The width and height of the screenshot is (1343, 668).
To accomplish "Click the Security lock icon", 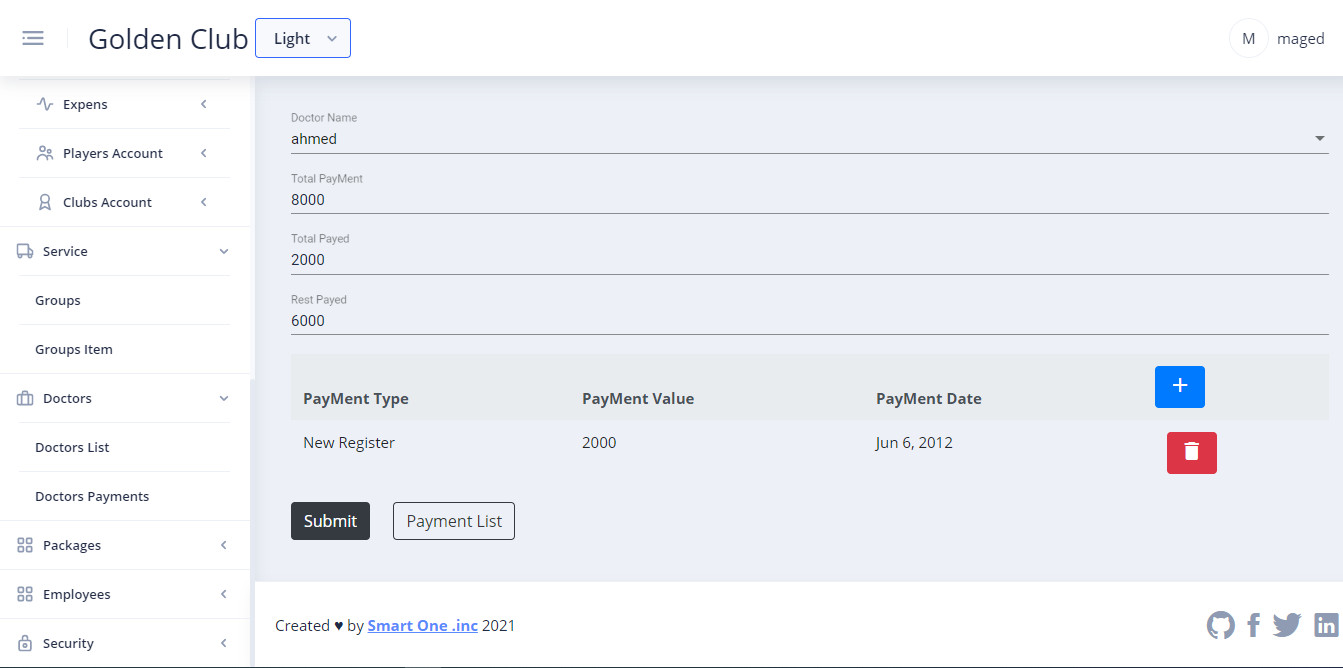I will coord(25,643).
